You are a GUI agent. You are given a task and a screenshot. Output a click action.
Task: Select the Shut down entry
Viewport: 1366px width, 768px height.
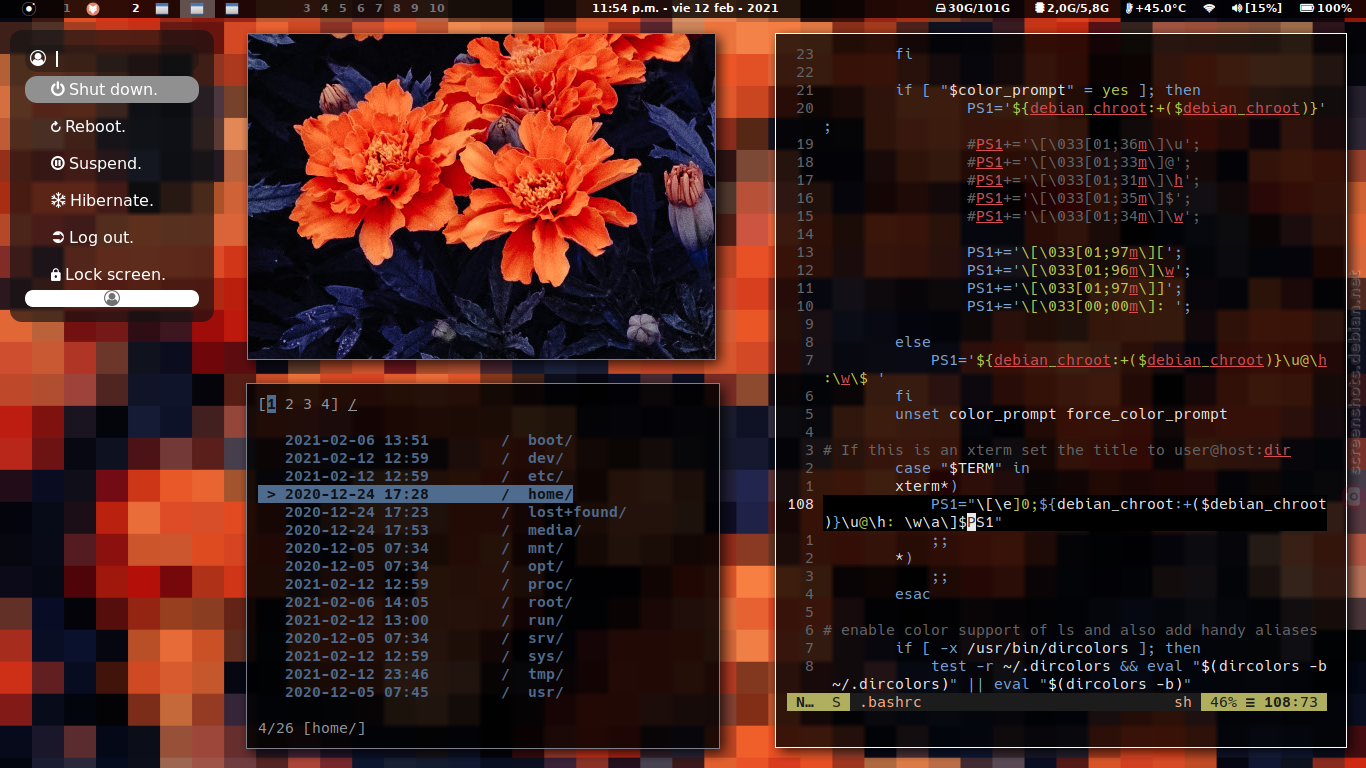click(x=112, y=89)
